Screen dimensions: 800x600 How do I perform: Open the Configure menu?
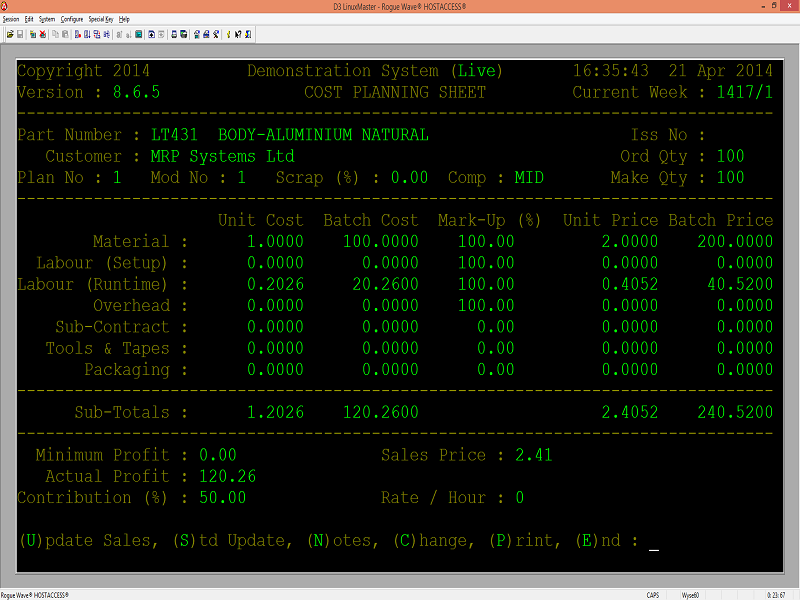(72, 19)
